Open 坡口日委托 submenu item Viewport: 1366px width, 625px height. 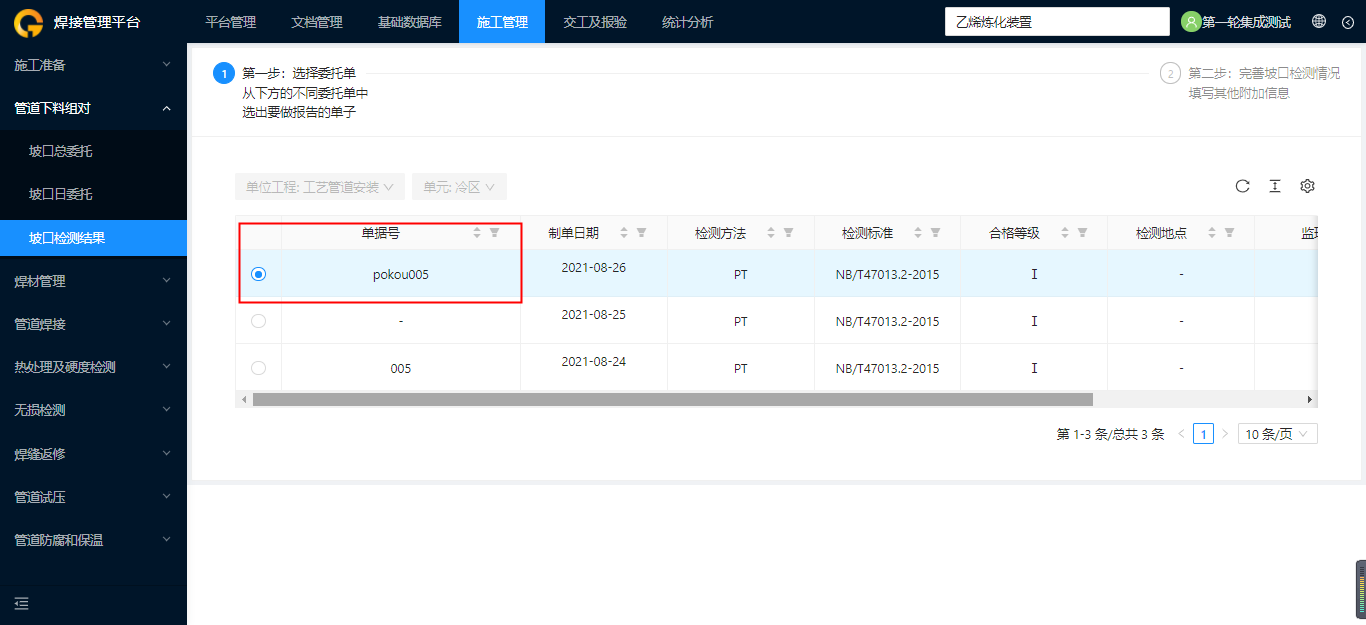(93, 194)
